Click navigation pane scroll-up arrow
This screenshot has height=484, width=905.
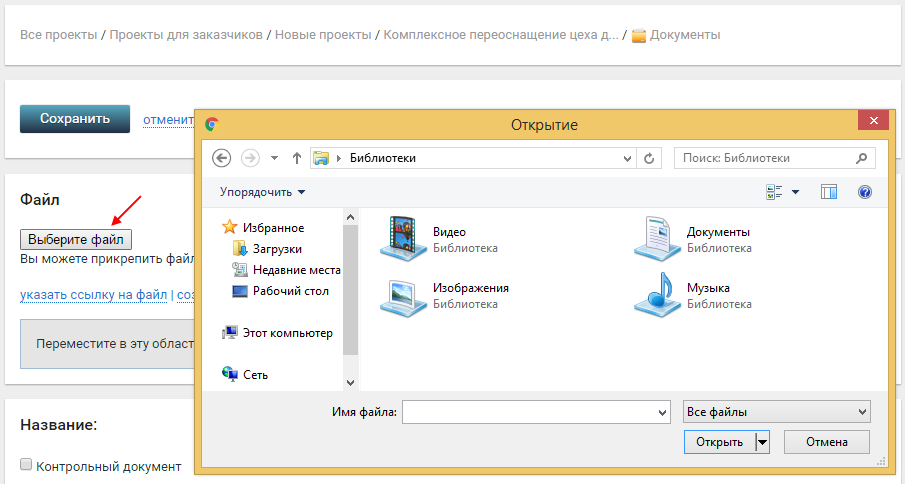pos(350,217)
